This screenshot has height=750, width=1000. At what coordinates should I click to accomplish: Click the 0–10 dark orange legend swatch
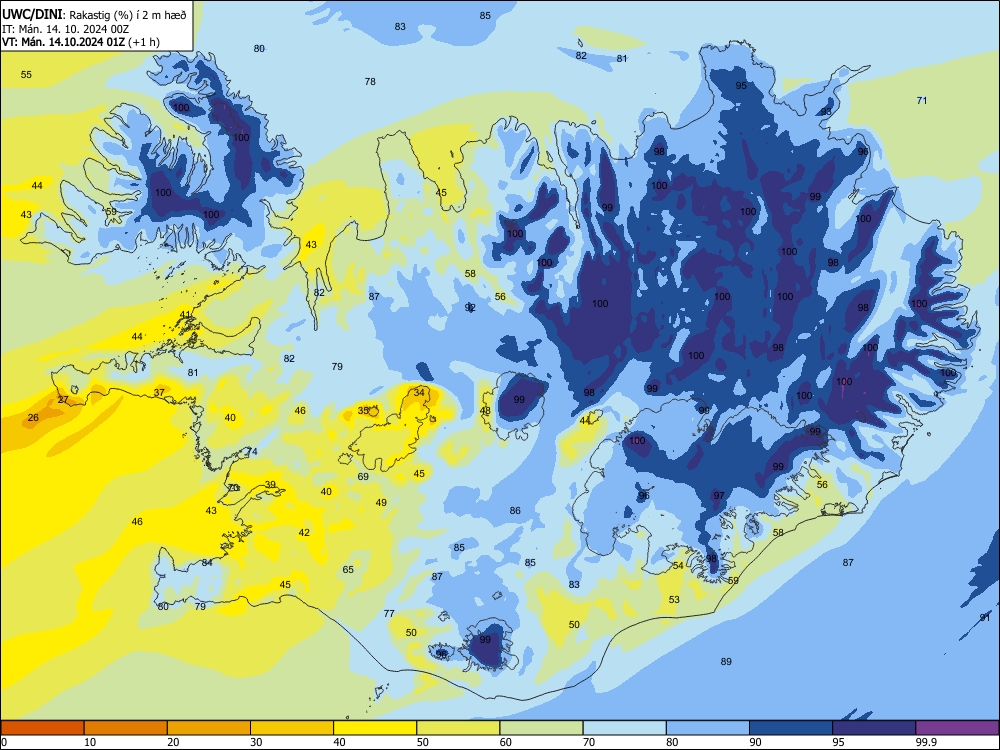42,728
